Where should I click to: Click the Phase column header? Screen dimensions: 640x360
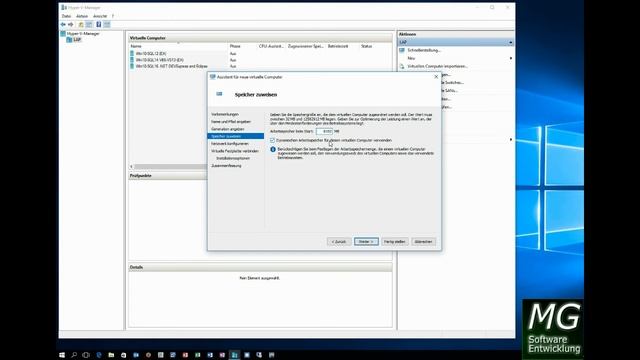click(242, 47)
